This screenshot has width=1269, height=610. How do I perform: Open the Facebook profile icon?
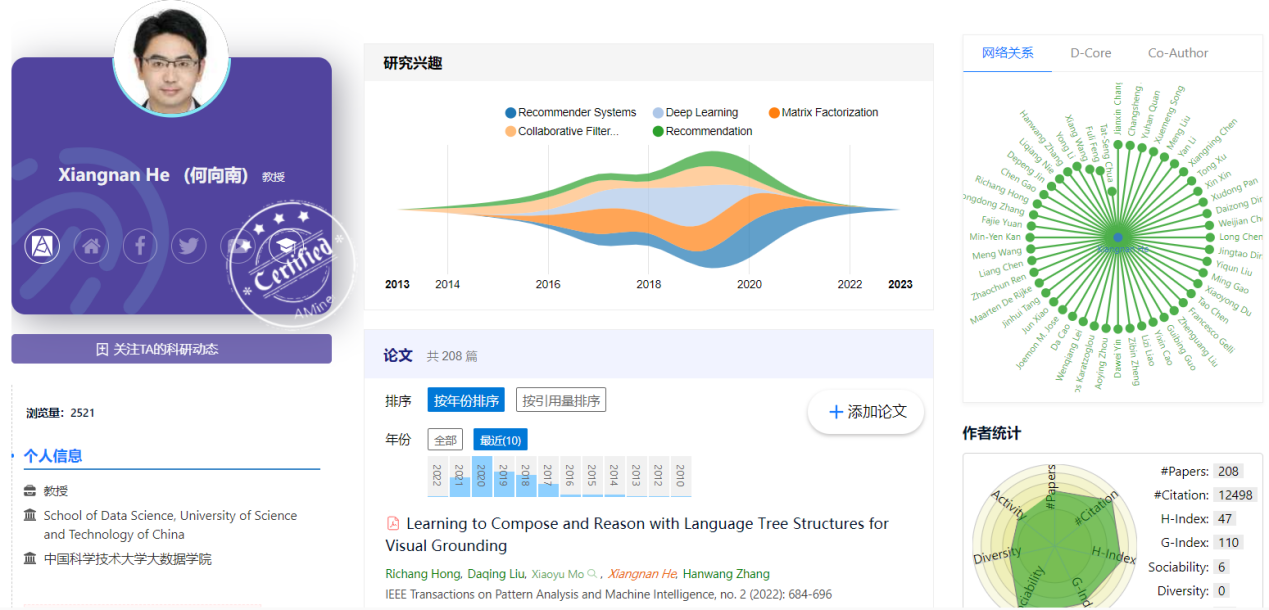click(x=140, y=245)
